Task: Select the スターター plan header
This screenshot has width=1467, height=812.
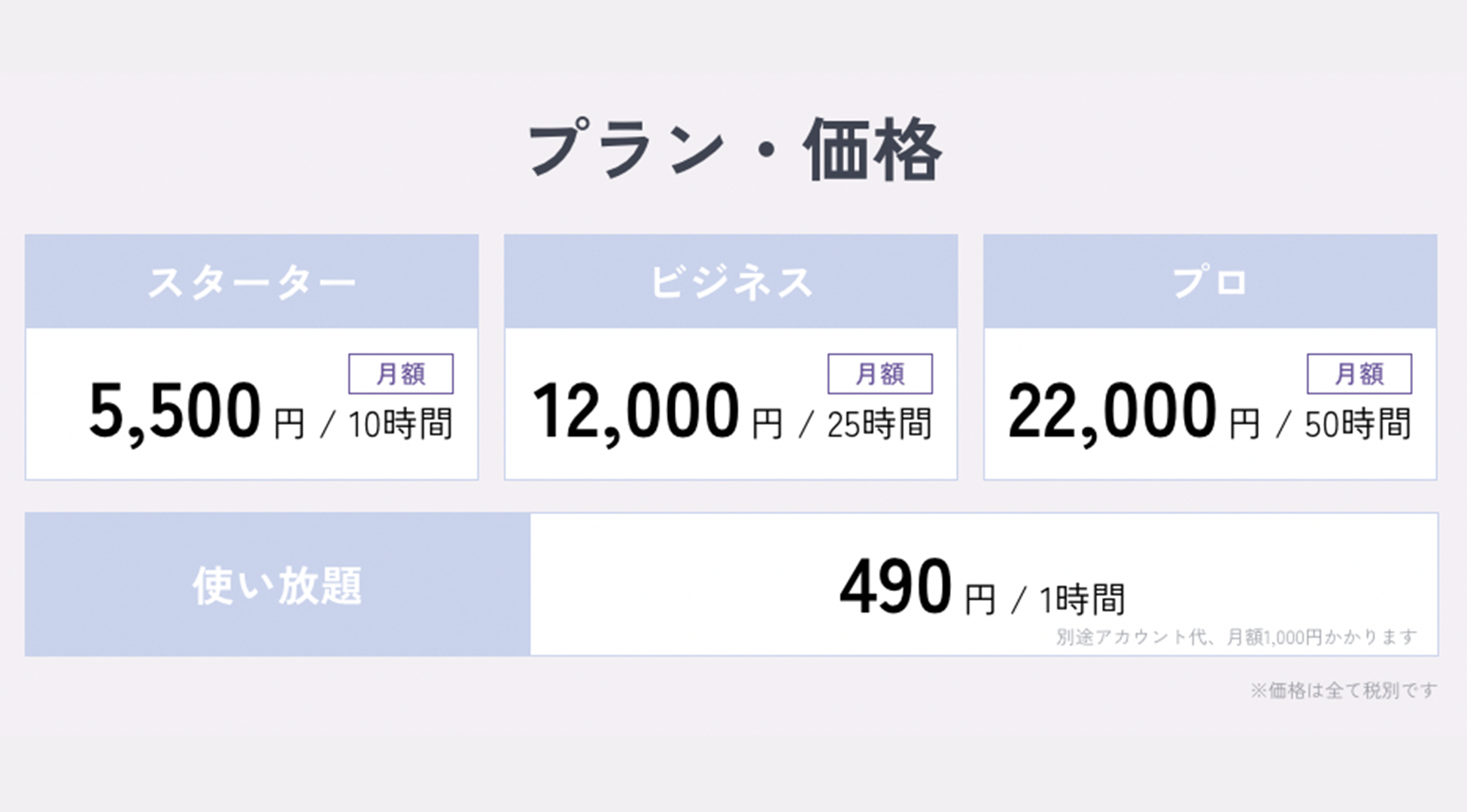Action: click(x=251, y=283)
